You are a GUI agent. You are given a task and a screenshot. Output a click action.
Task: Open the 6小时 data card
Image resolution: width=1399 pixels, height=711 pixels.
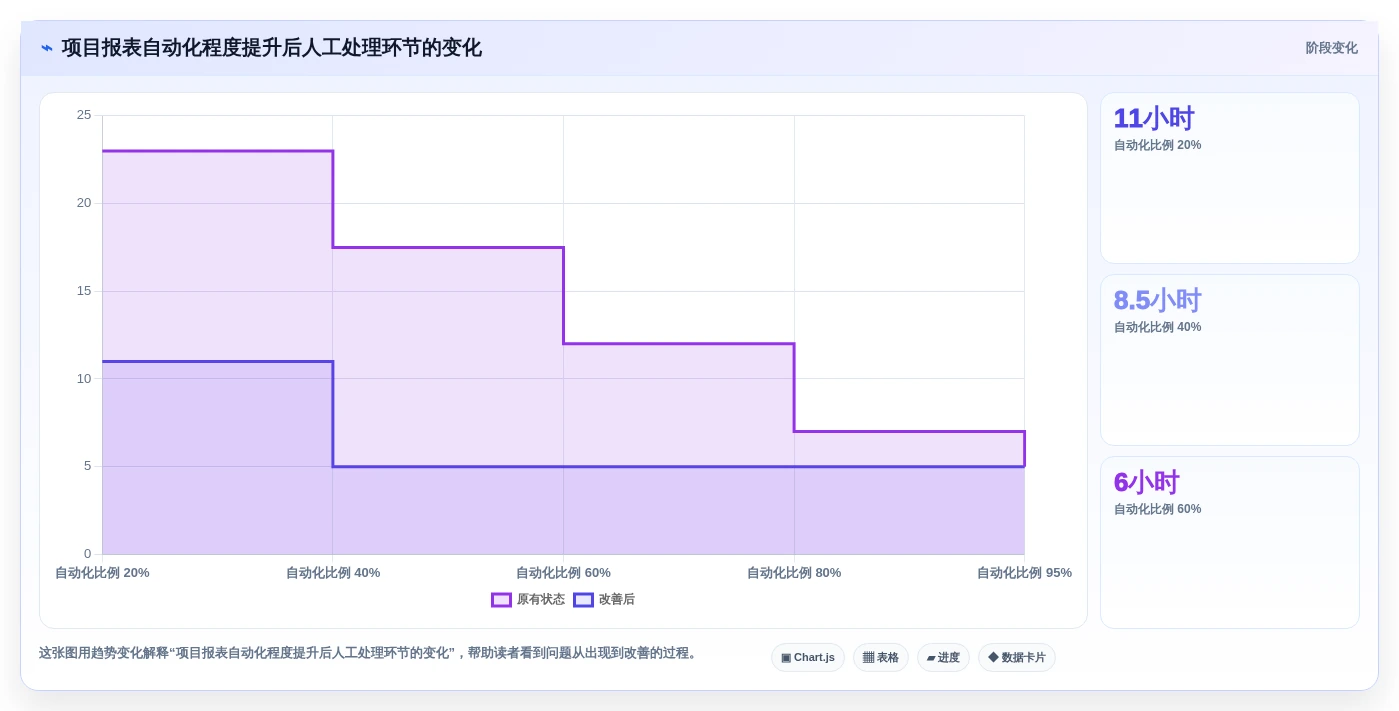pyautogui.click(x=1230, y=542)
